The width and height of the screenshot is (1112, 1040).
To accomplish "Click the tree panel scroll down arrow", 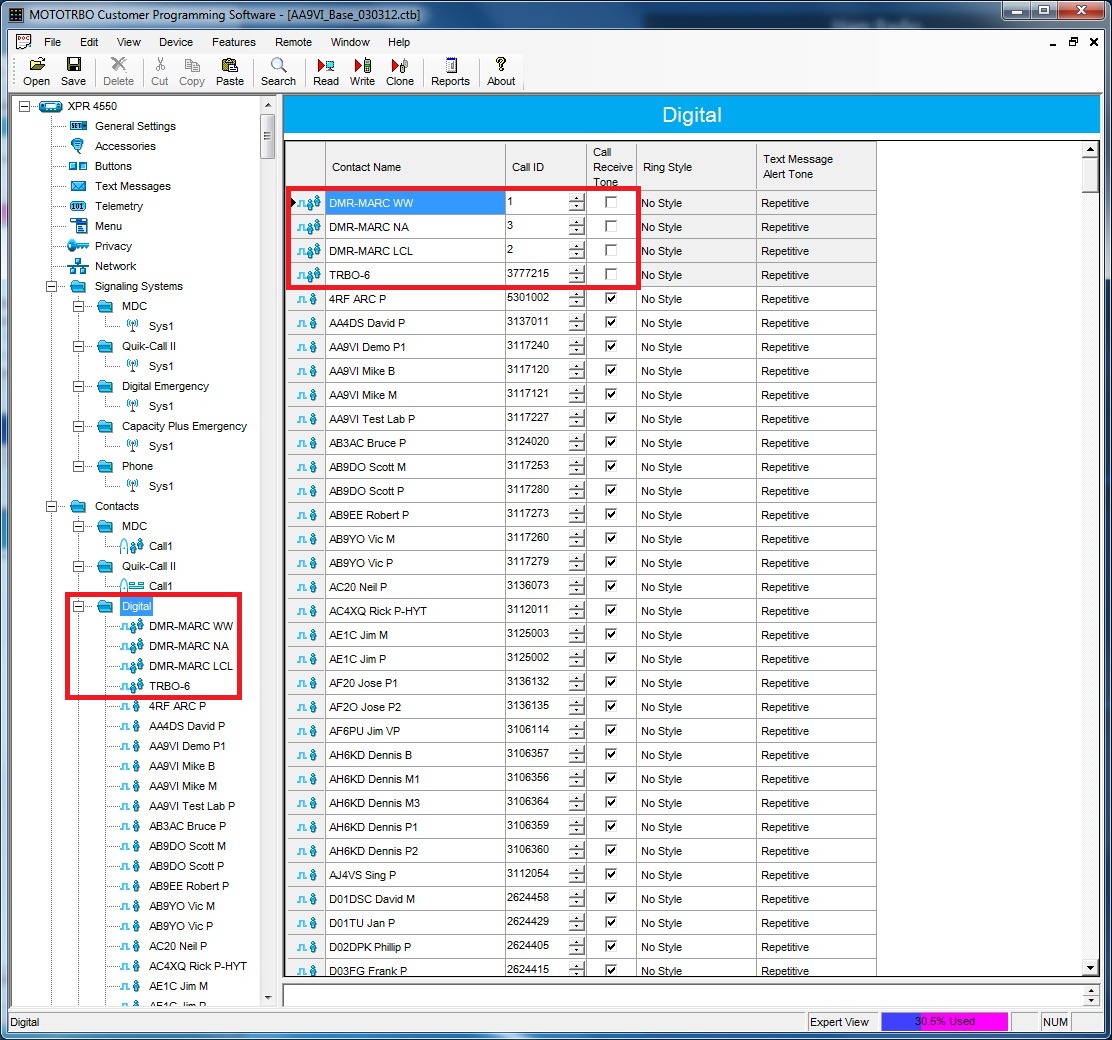I will tap(267, 997).
